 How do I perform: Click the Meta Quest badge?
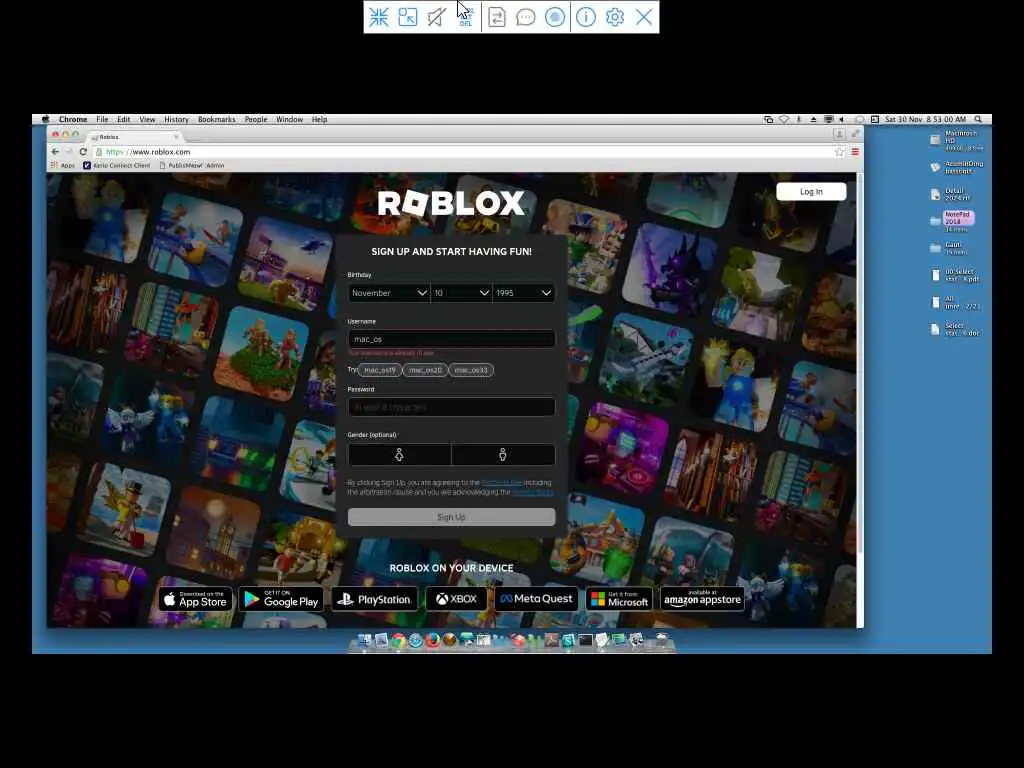point(536,599)
